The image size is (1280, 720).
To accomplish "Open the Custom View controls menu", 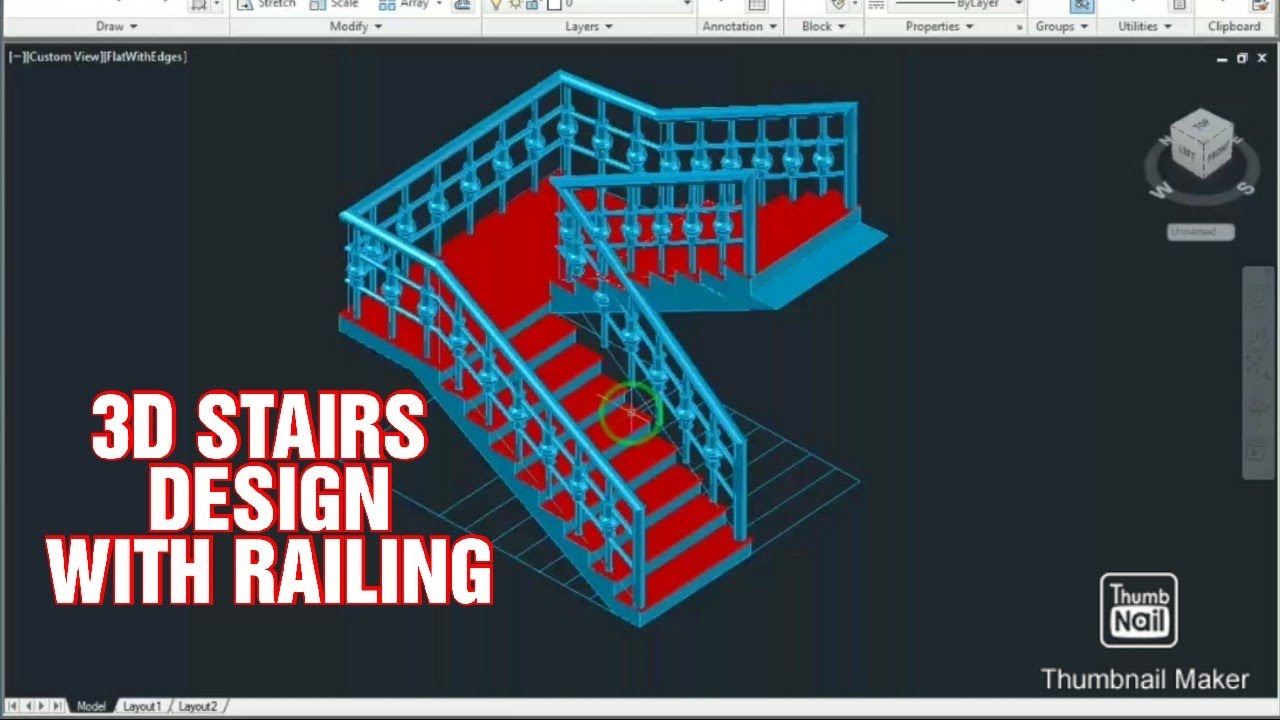I will (x=64, y=57).
